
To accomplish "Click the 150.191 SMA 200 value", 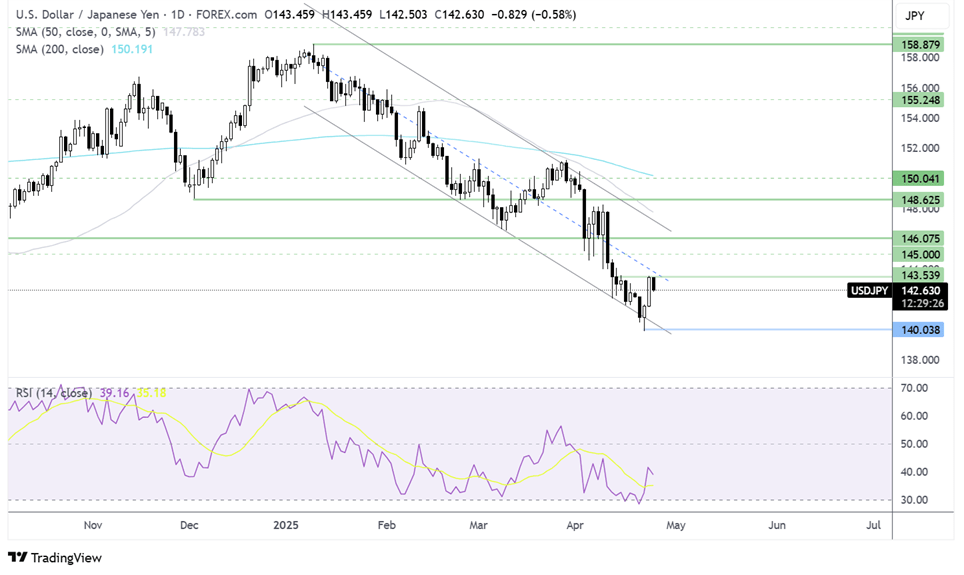I will pos(132,49).
